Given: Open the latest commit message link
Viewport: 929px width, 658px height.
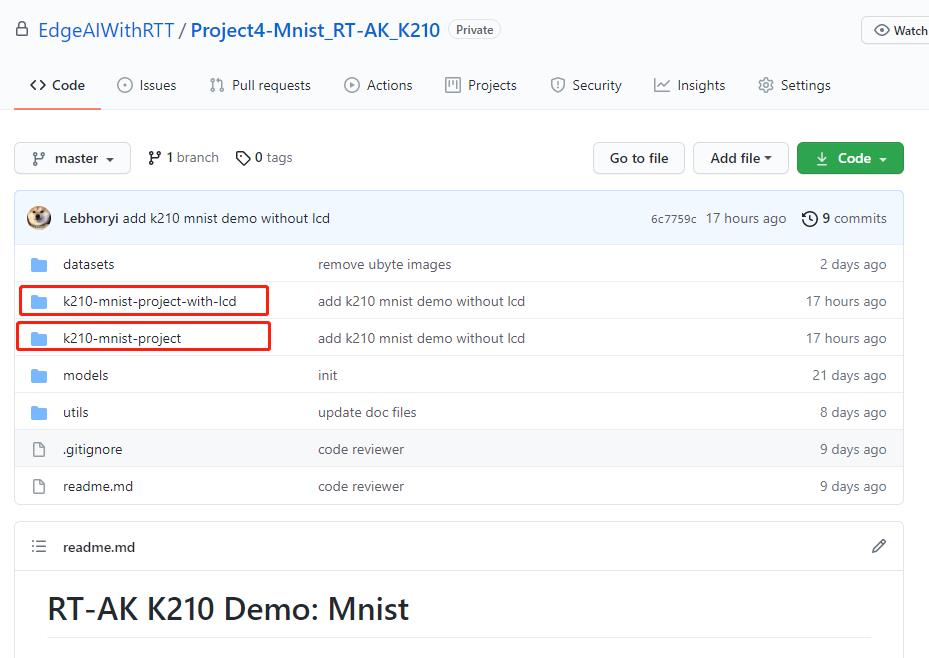Looking at the screenshot, I should tap(226, 219).
